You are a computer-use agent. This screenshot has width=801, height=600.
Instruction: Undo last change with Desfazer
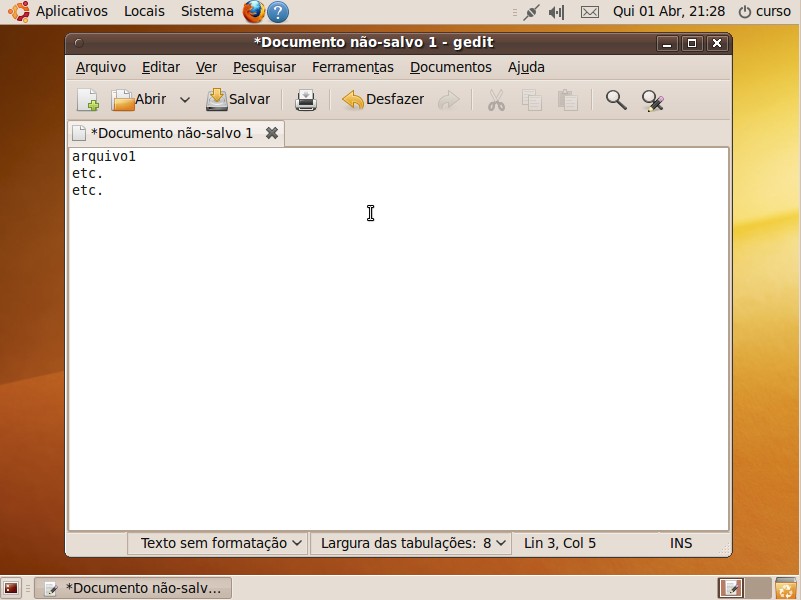click(x=383, y=100)
